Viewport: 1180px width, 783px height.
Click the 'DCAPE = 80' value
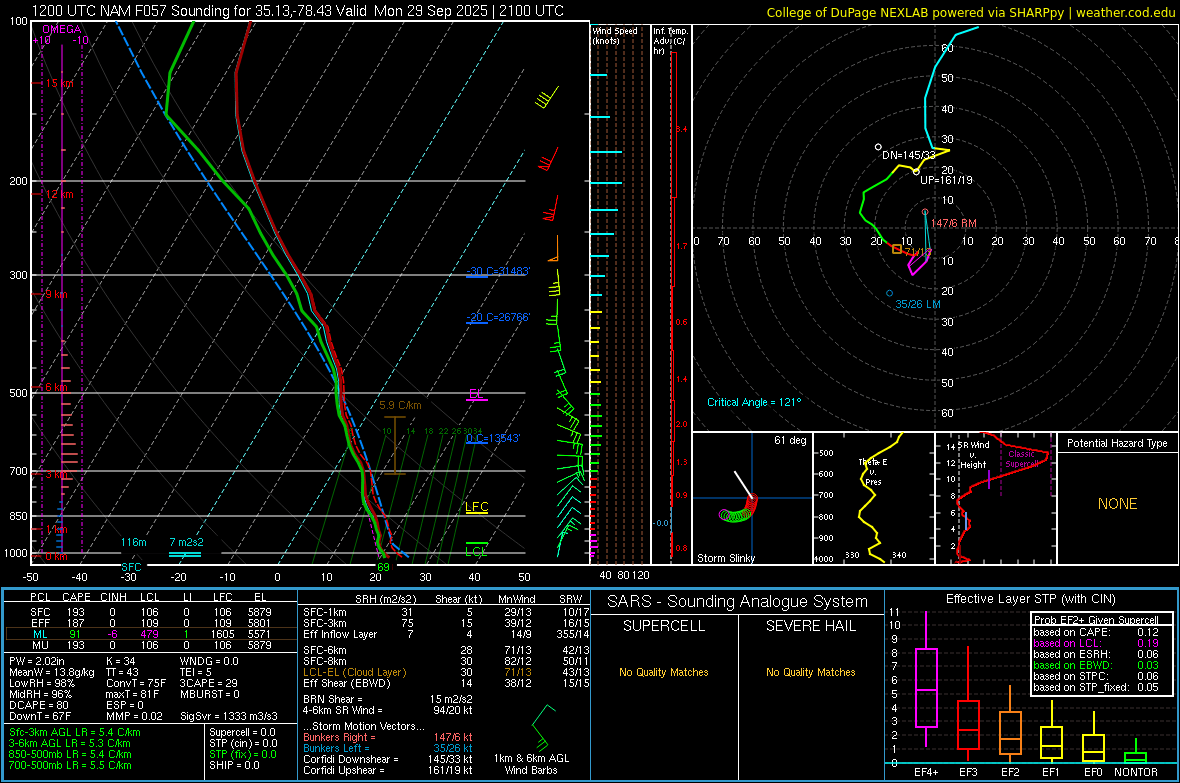[39, 705]
